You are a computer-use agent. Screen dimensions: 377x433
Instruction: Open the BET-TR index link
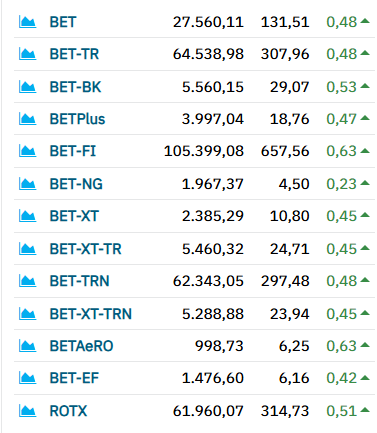coord(74,54)
